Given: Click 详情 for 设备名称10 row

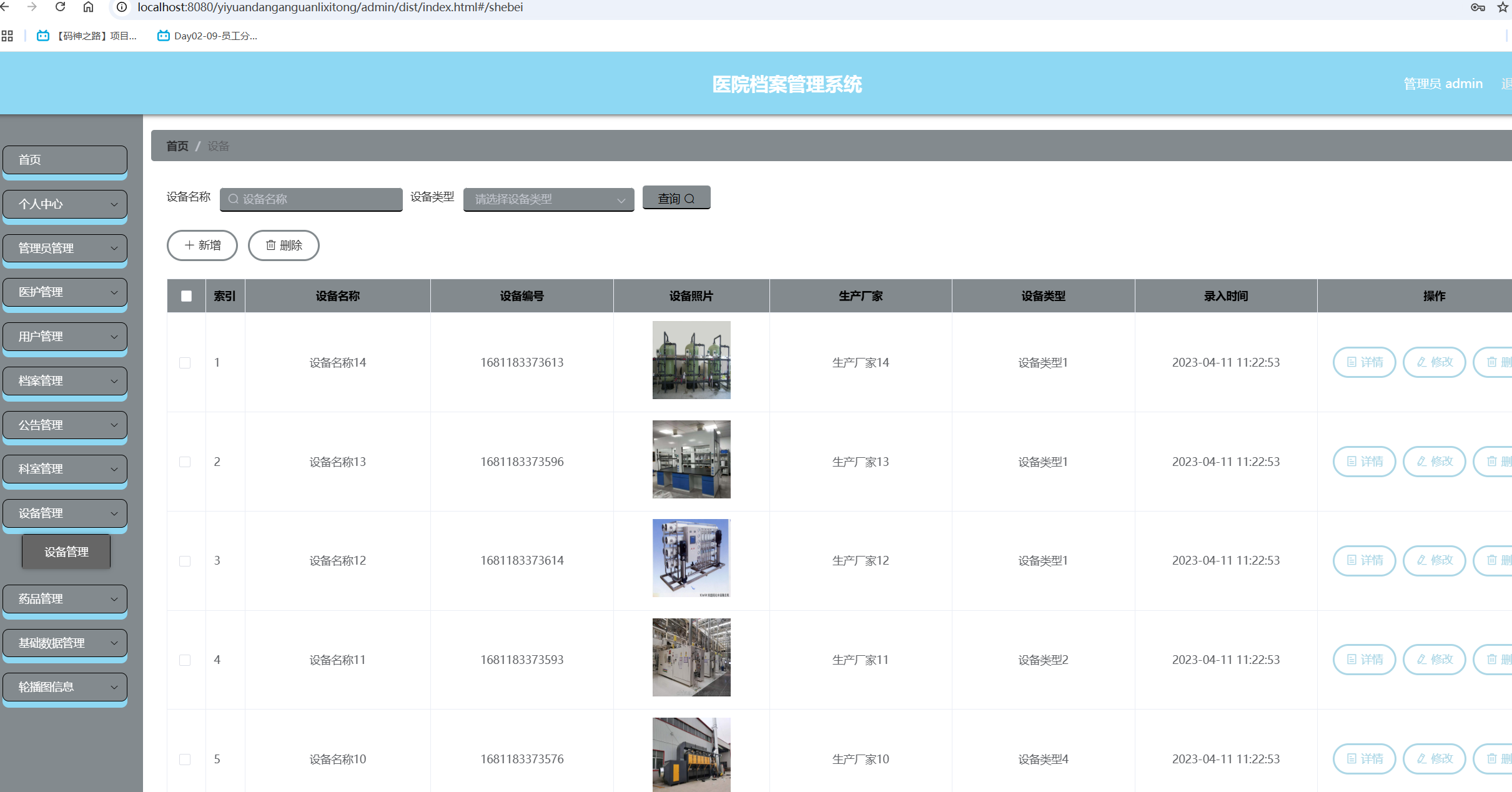Looking at the screenshot, I should (1364, 759).
